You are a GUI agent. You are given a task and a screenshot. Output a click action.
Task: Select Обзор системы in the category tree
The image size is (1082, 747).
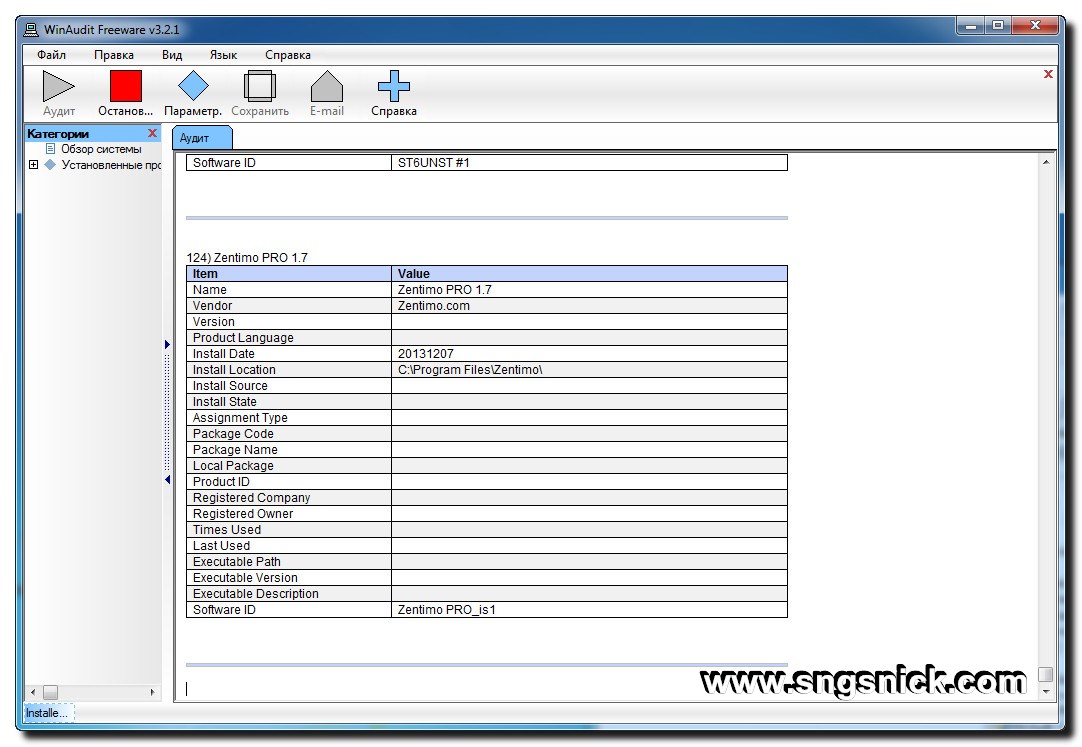pyautogui.click(x=101, y=149)
